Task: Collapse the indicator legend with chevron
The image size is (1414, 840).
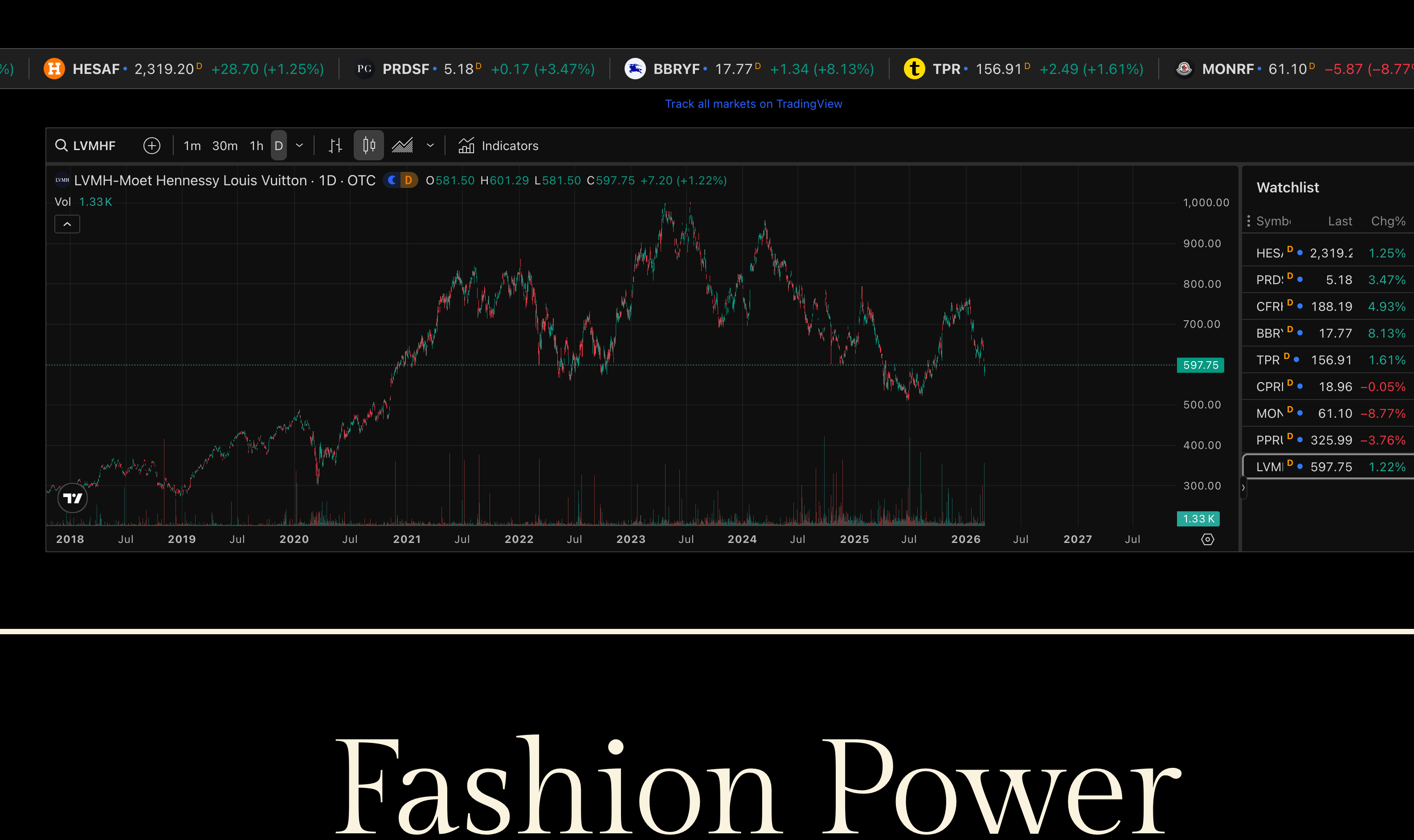Action: click(67, 224)
